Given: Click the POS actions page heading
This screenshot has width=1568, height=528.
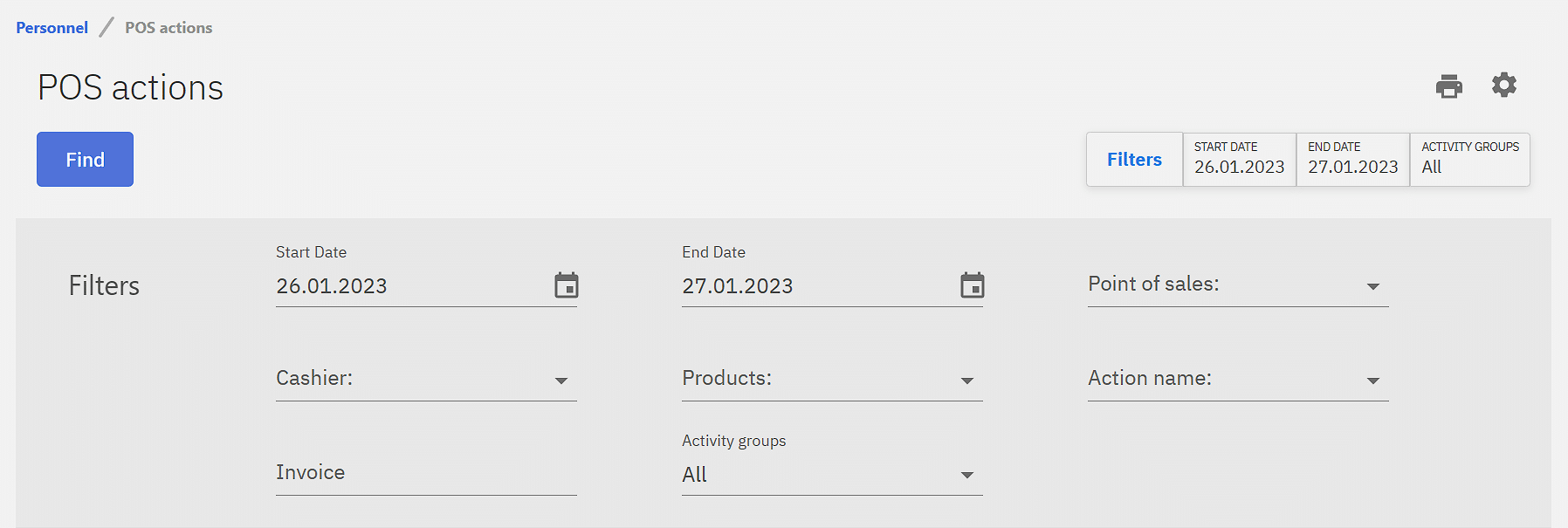Looking at the screenshot, I should point(131,88).
